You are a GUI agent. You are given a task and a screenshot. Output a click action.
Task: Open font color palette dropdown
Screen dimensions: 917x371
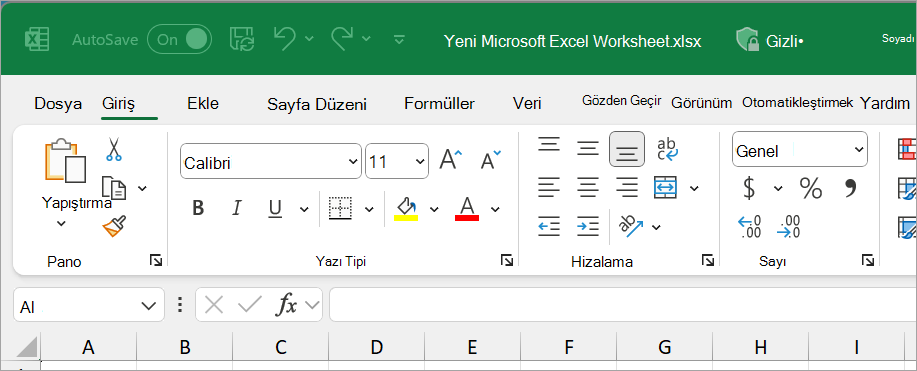pyautogui.click(x=495, y=209)
